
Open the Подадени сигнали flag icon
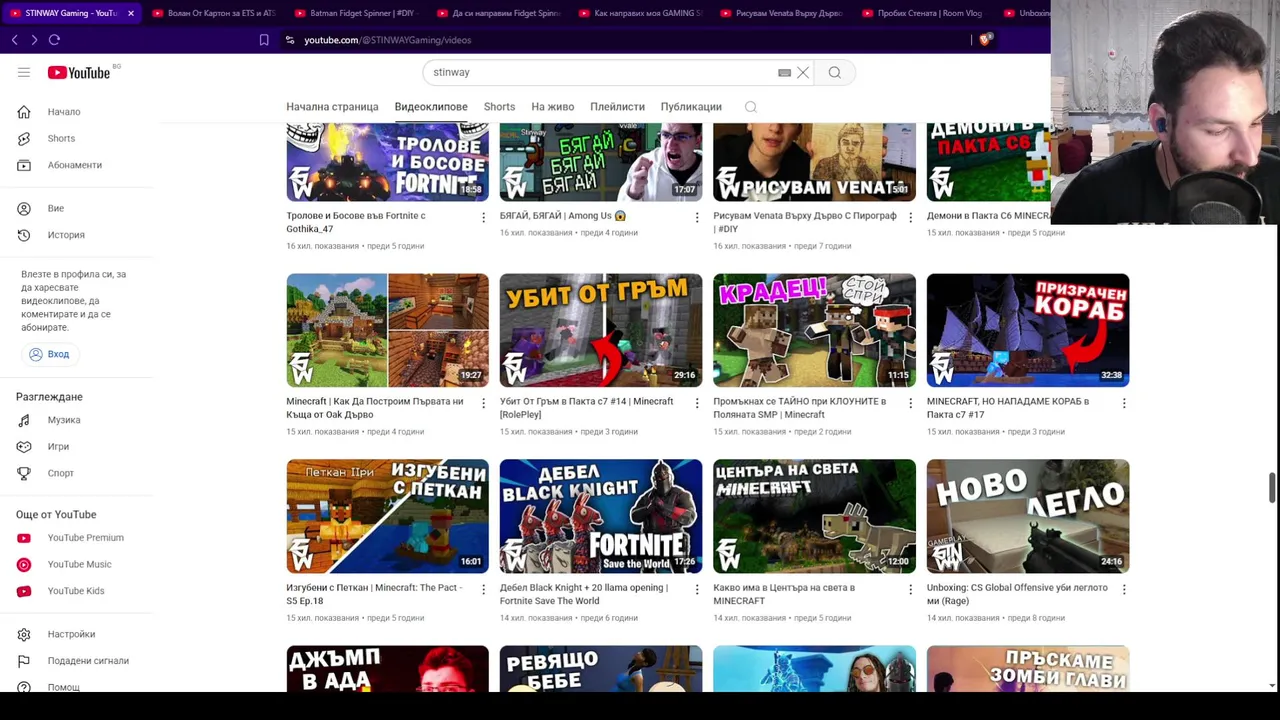pyautogui.click(x=24, y=661)
